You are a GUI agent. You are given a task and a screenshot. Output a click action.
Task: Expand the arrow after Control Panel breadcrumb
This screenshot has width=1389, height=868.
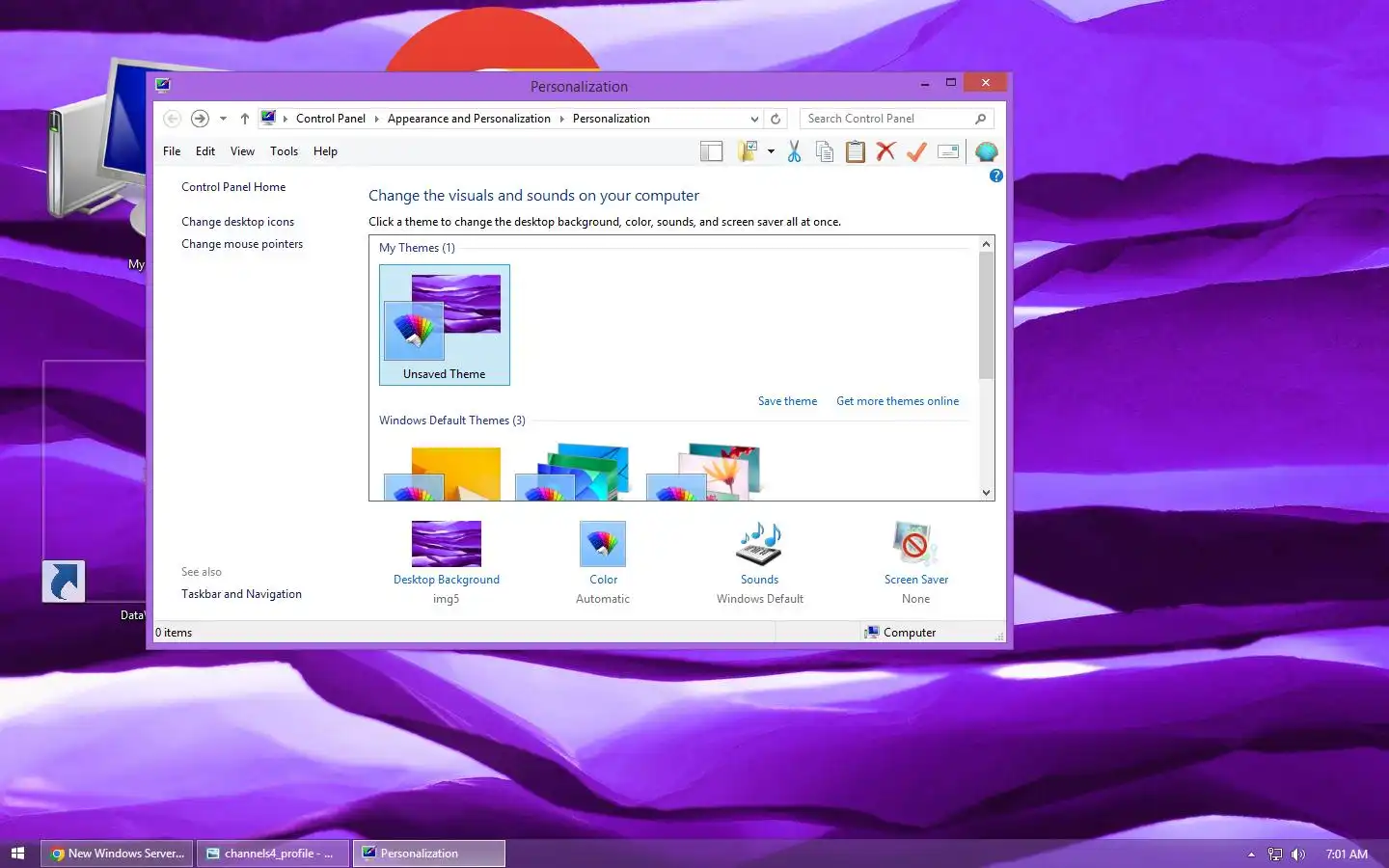coord(376,119)
